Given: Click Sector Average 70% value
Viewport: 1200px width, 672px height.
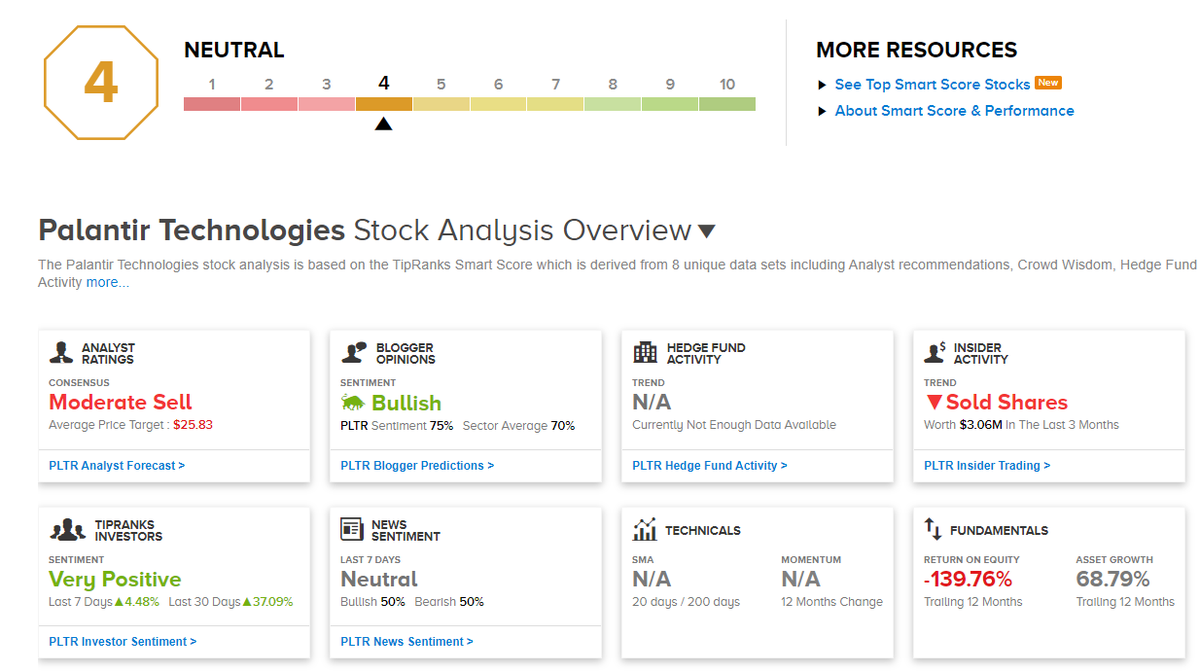Looking at the screenshot, I should pyautogui.click(x=563, y=426).
